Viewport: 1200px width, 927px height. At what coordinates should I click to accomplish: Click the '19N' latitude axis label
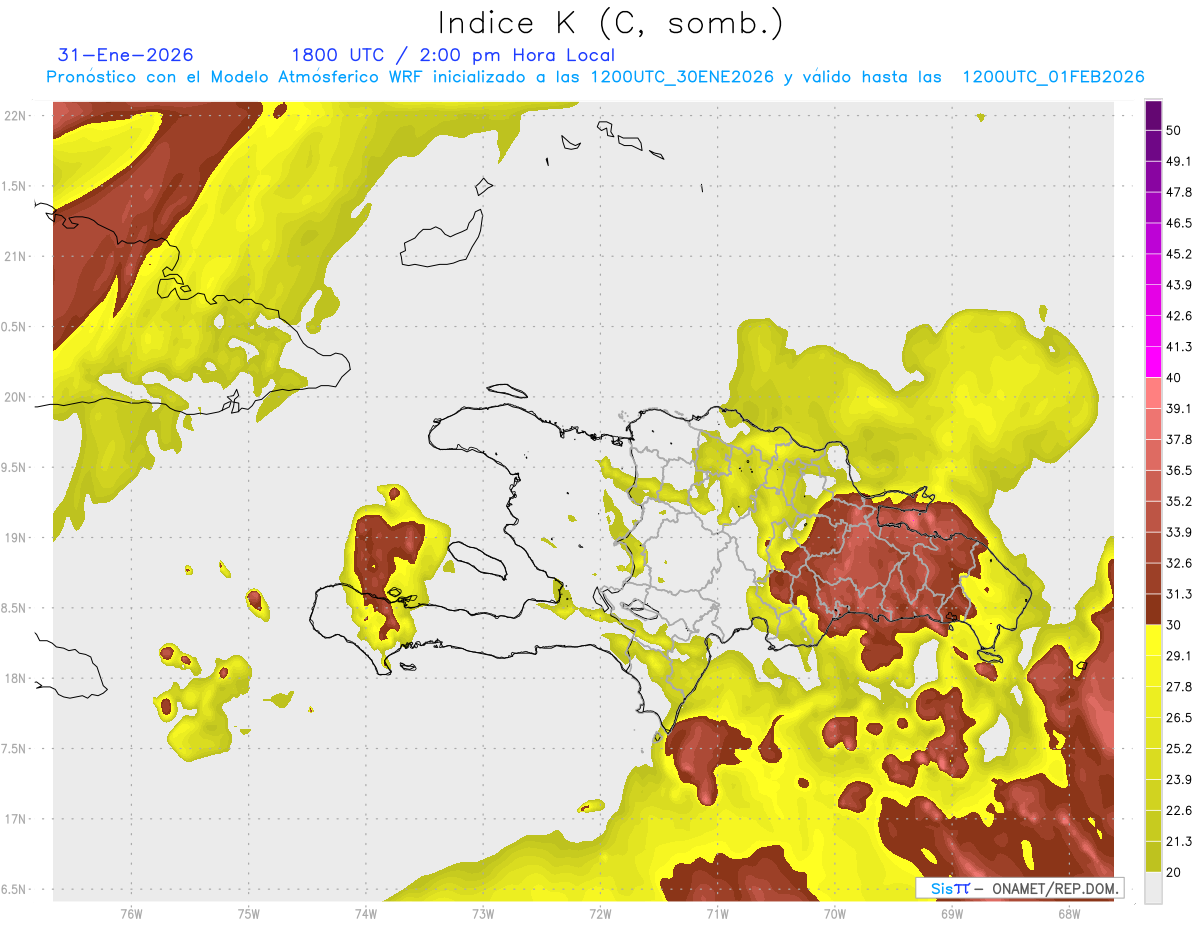(15, 538)
